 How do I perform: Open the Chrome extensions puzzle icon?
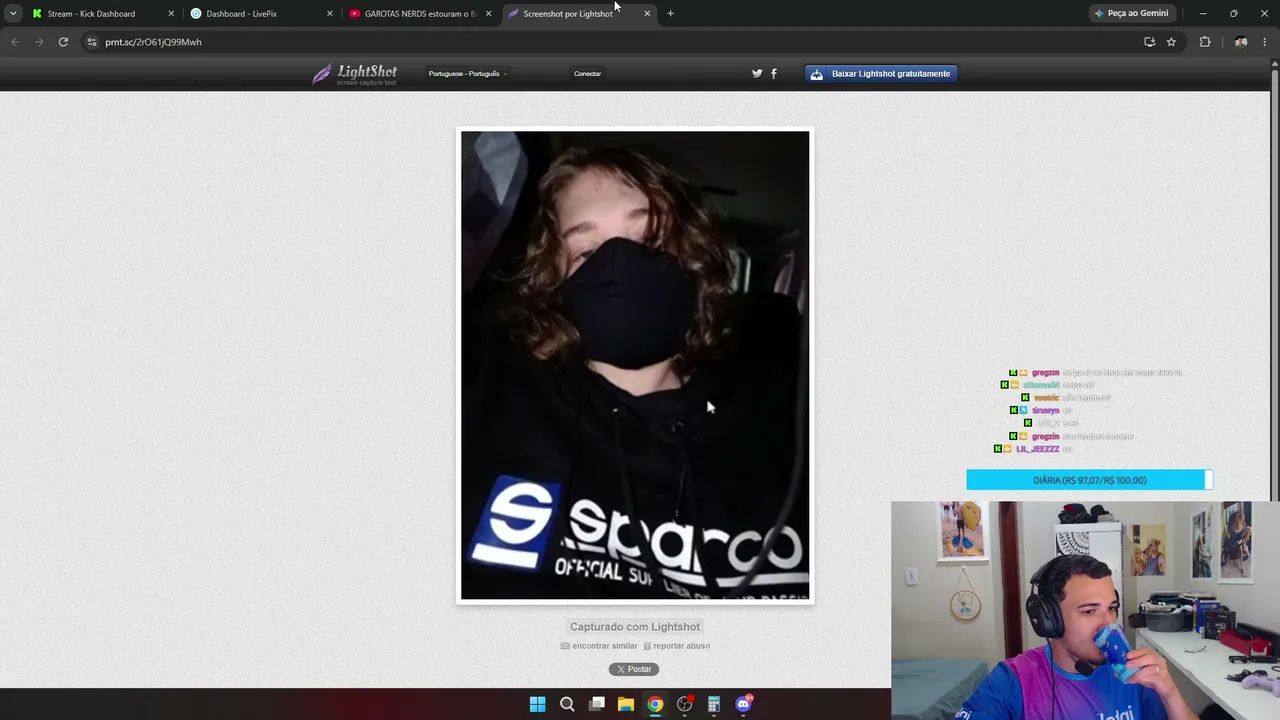1205,42
